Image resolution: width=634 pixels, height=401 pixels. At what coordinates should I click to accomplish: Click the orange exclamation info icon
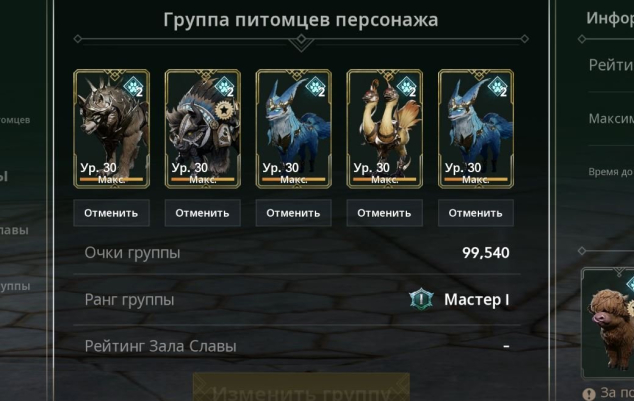coord(589,393)
